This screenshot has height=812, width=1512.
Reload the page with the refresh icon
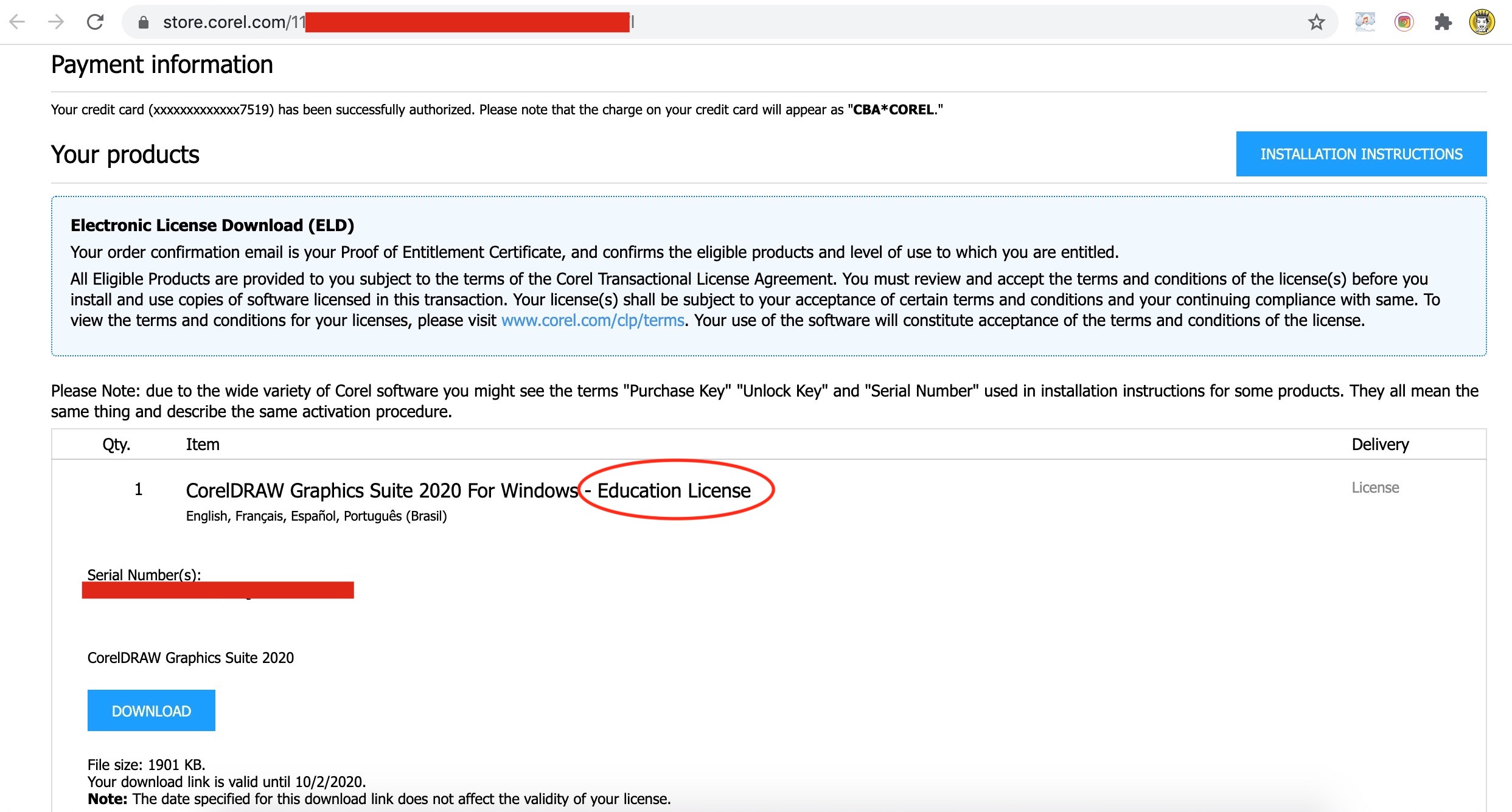[x=96, y=23]
